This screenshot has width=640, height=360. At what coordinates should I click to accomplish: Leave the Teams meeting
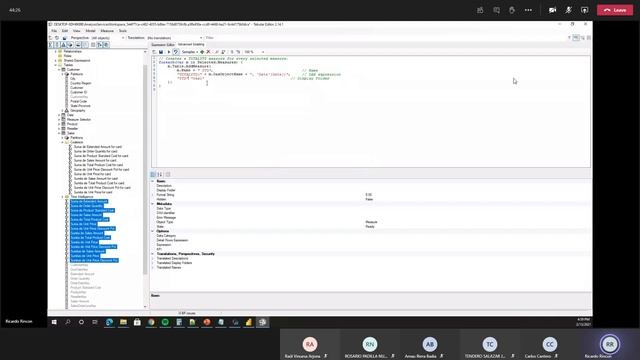pyautogui.click(x=615, y=10)
